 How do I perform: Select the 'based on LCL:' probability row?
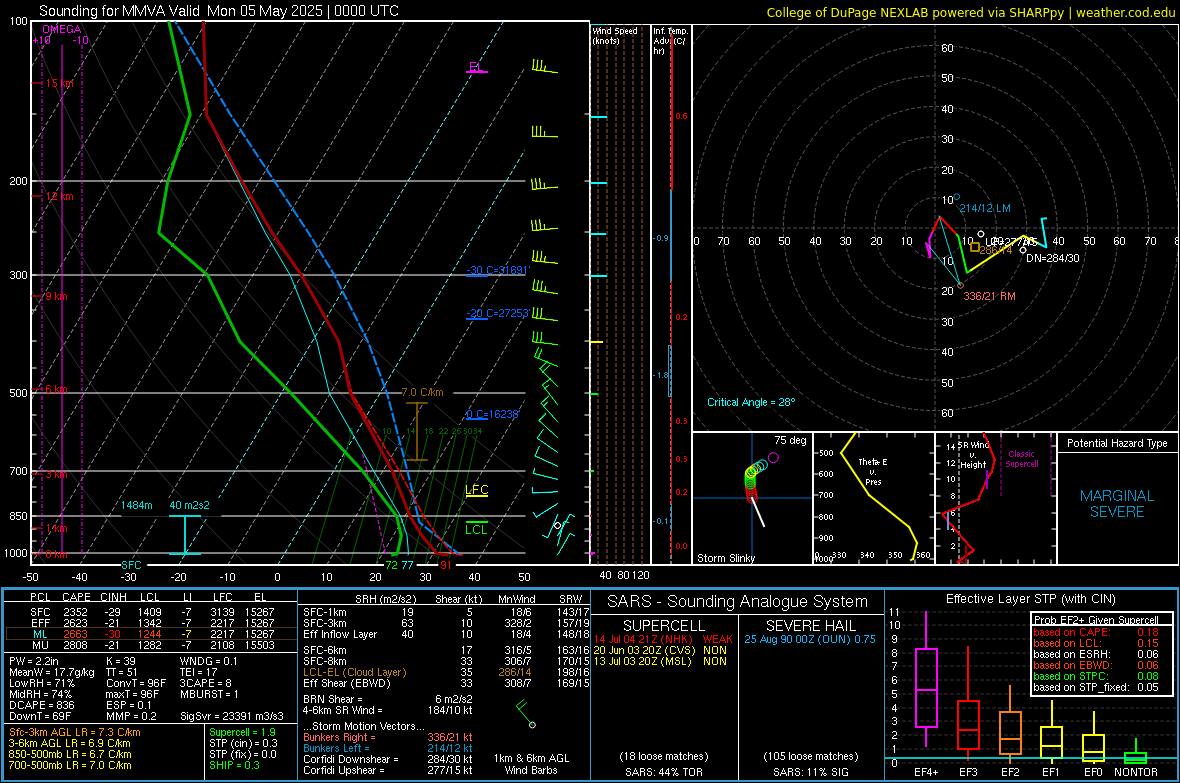1096,643
